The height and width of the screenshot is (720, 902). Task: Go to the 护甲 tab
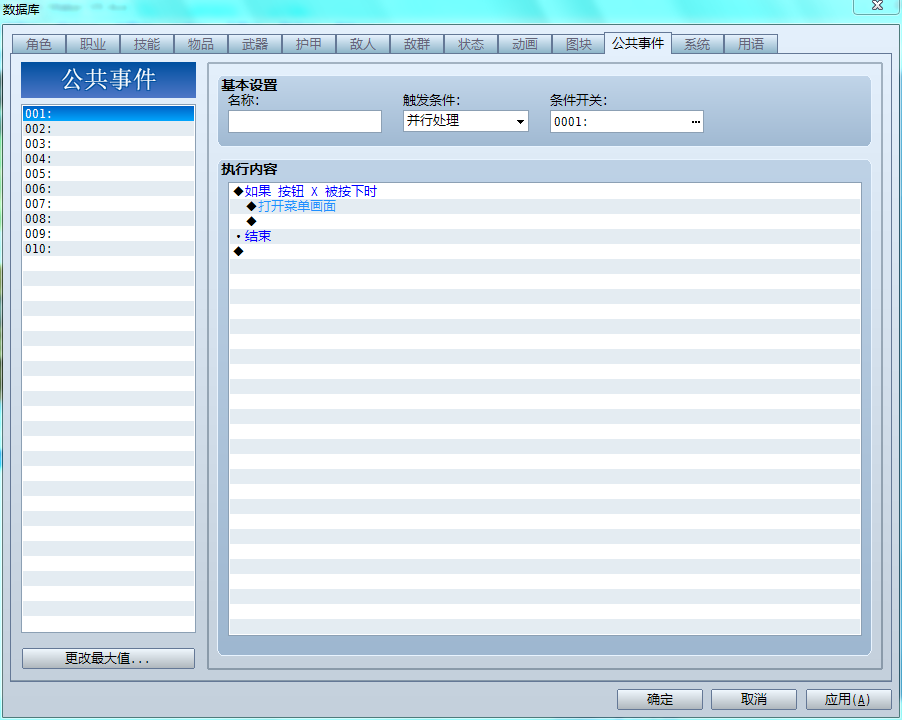click(x=309, y=44)
